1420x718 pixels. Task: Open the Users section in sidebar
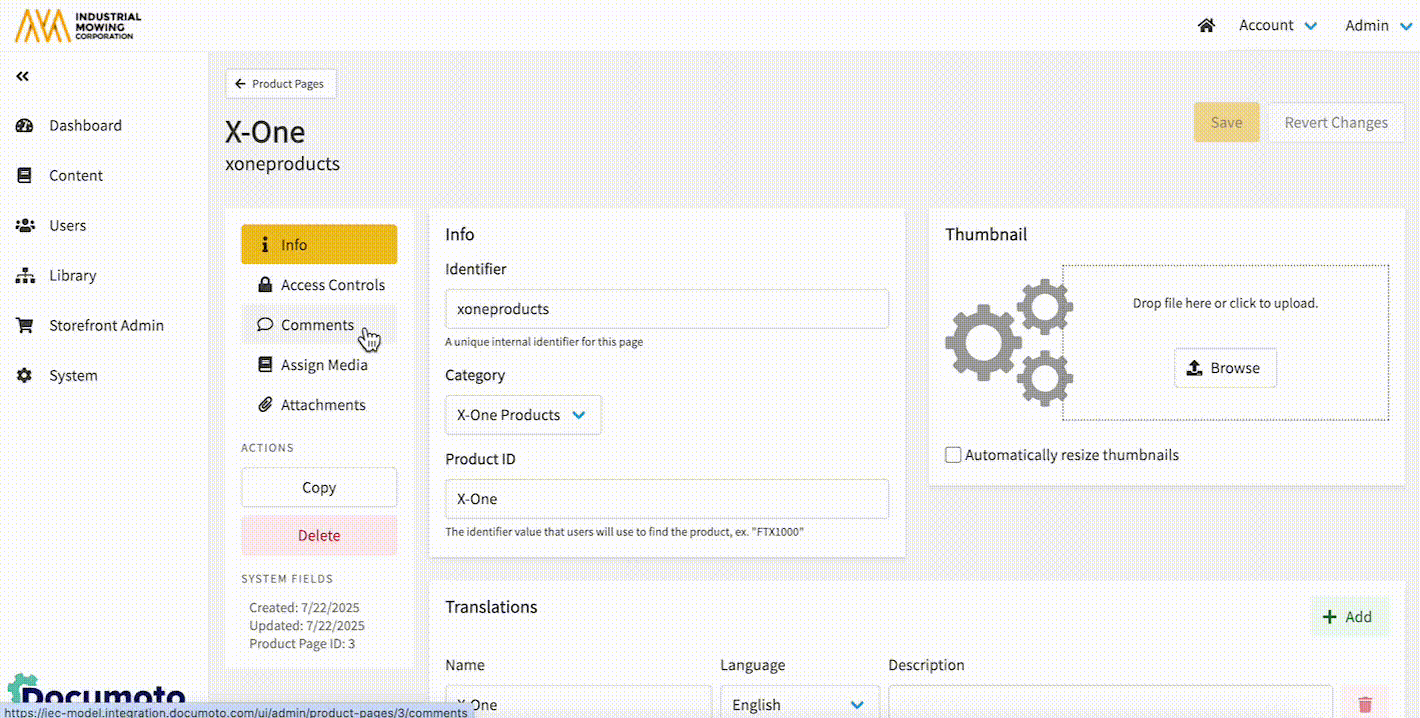coord(67,226)
